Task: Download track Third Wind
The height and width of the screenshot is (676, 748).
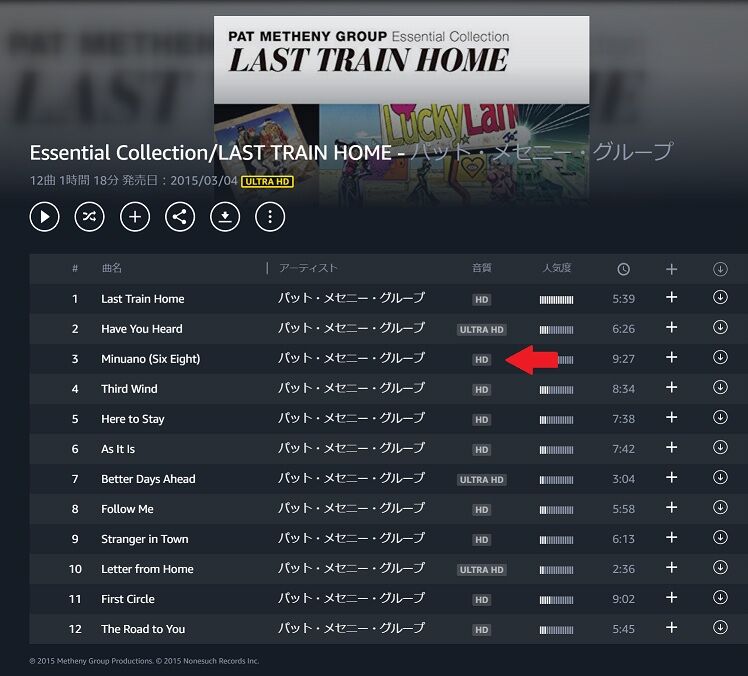Action: [720, 387]
